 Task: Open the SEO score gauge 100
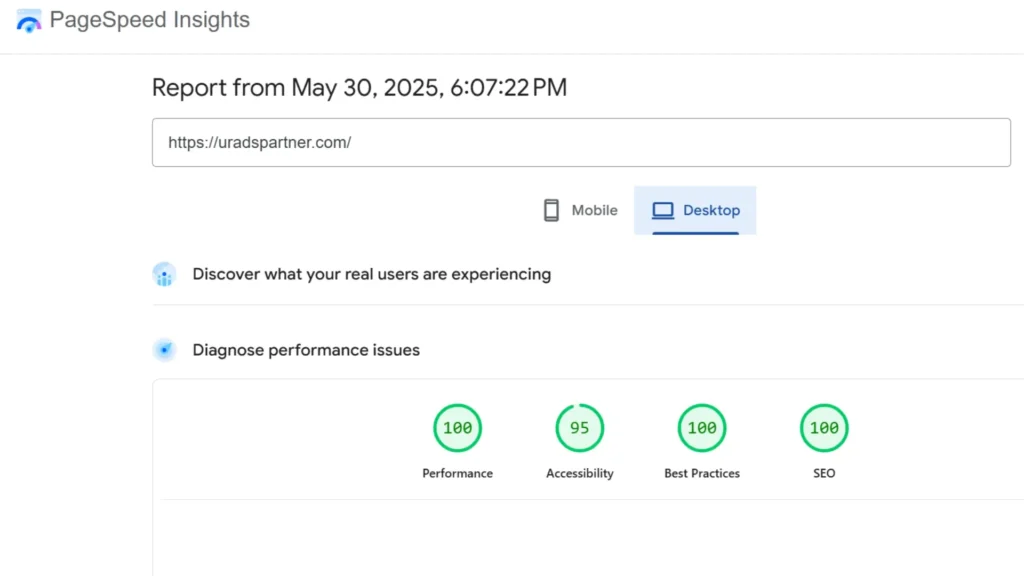tap(824, 428)
